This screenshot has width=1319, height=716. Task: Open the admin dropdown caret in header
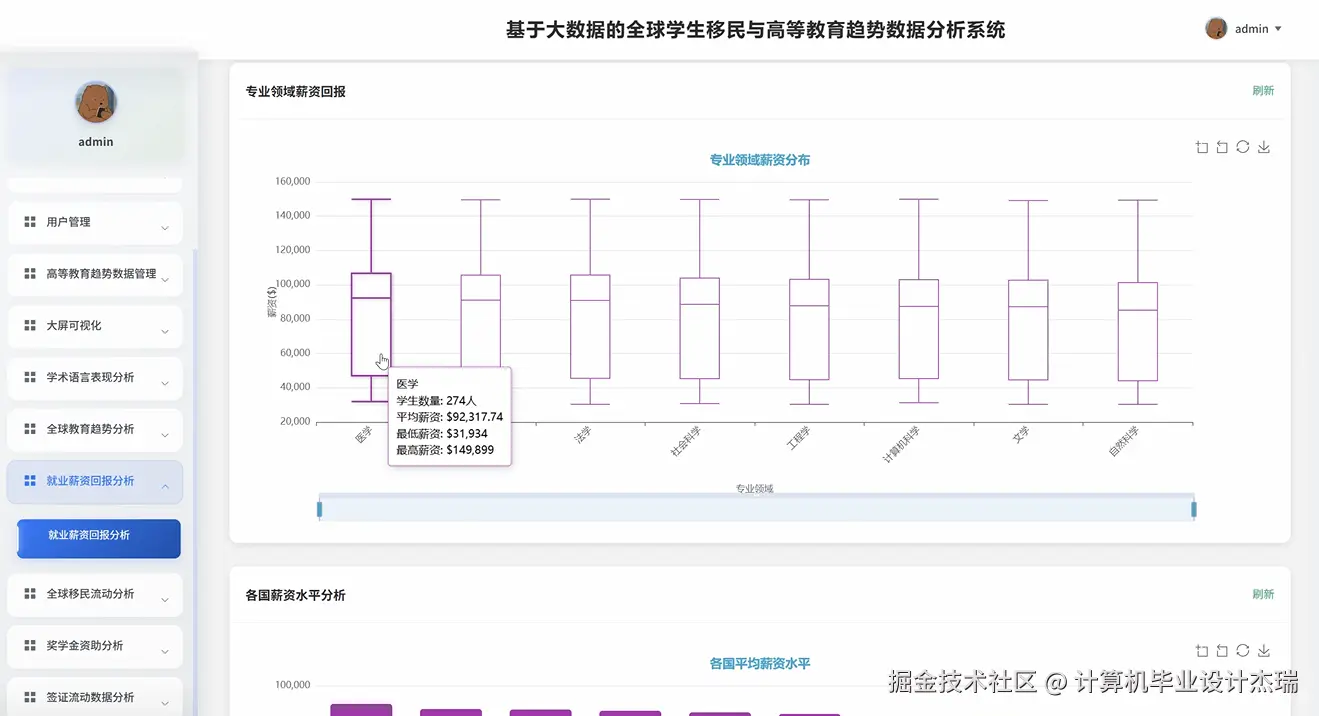[x=1278, y=29]
